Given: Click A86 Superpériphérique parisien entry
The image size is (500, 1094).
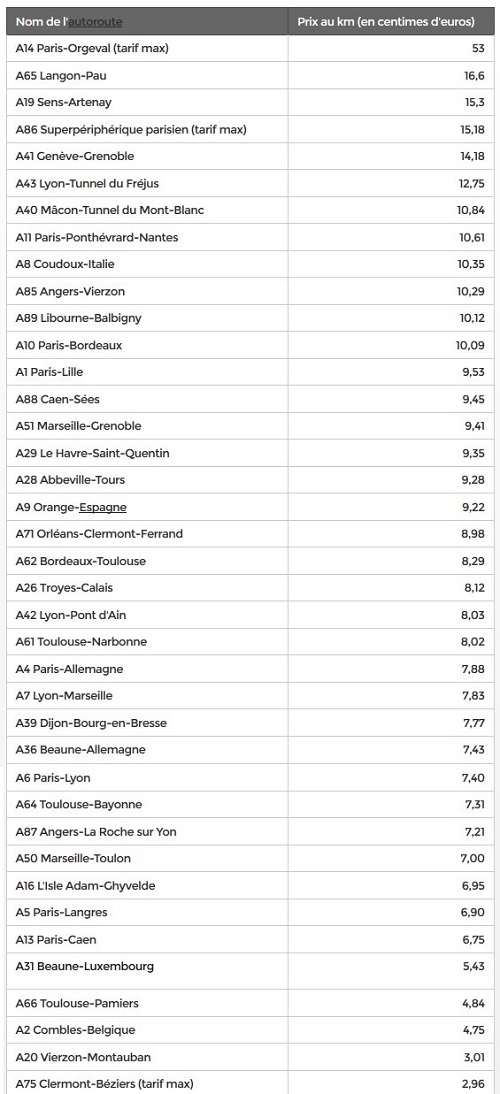Looking at the screenshot, I should point(131,129).
